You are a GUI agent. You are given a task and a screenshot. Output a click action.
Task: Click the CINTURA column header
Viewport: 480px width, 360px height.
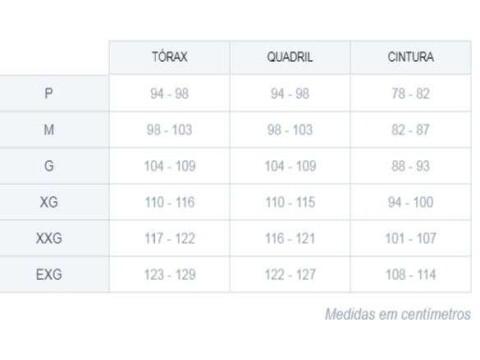tap(411, 57)
